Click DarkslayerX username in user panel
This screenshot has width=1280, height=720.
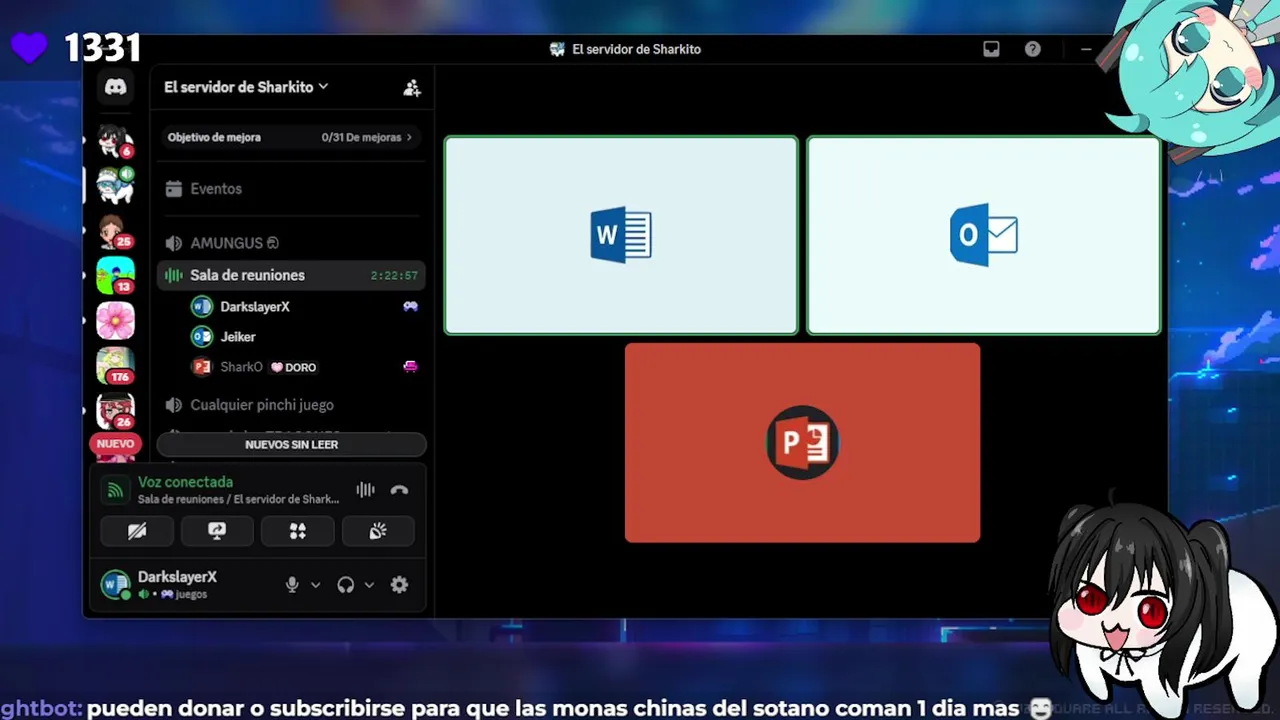(x=177, y=577)
